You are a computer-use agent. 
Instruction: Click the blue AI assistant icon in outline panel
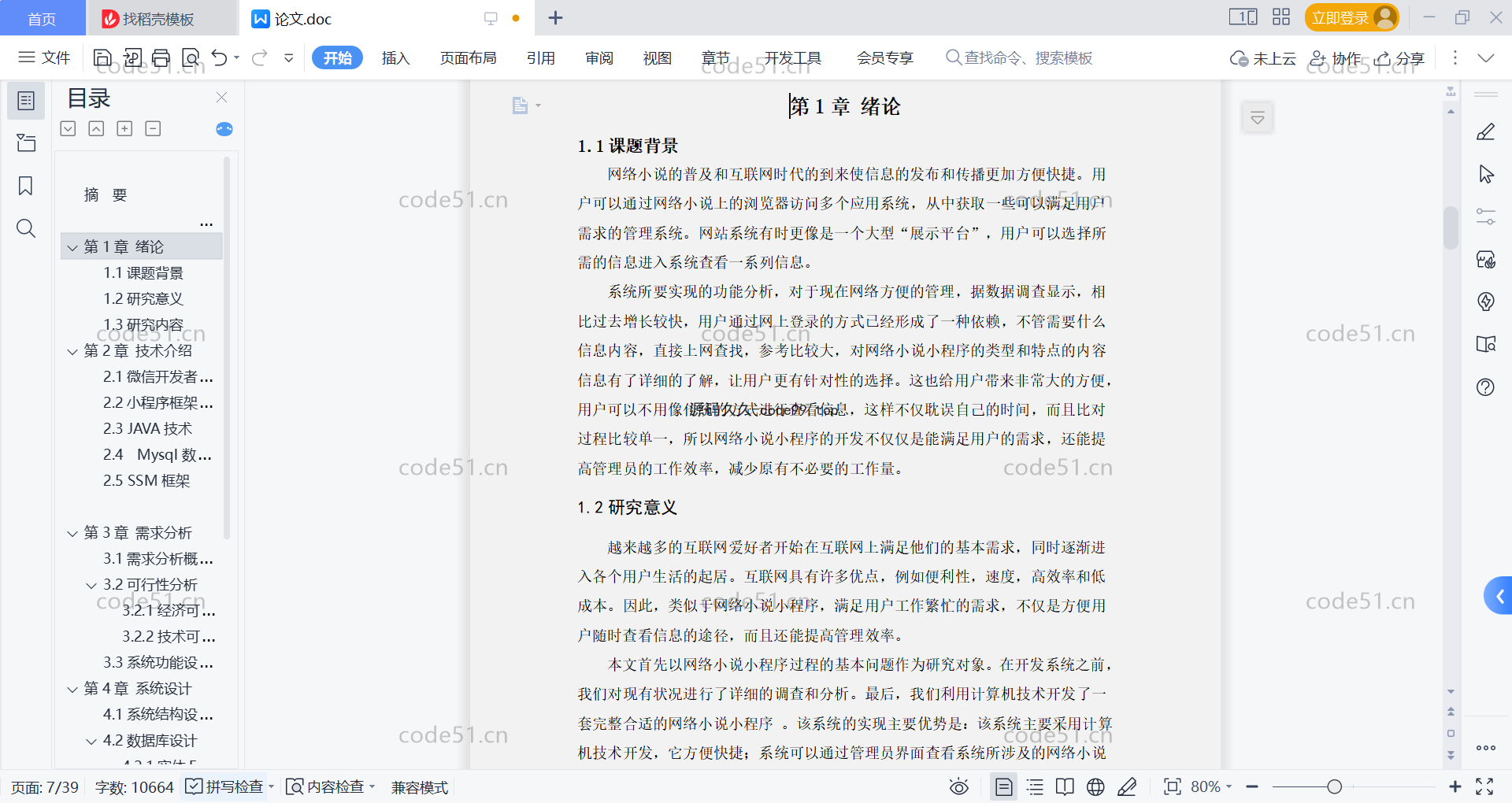[x=224, y=129]
